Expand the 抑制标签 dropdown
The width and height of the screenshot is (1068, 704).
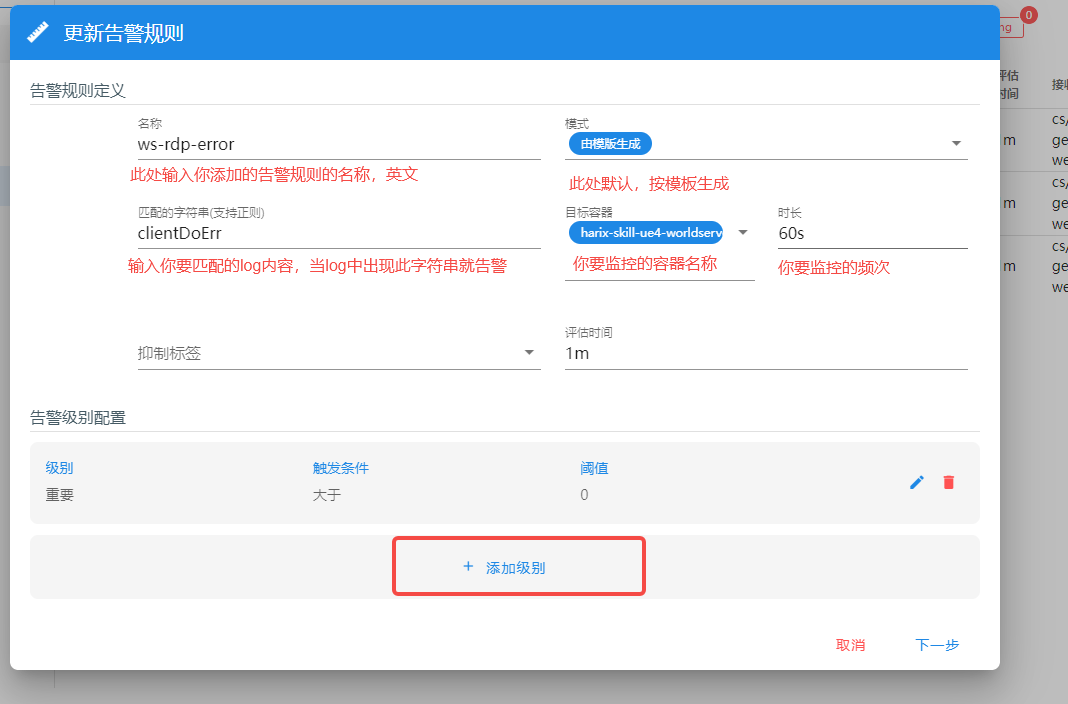tap(529, 352)
